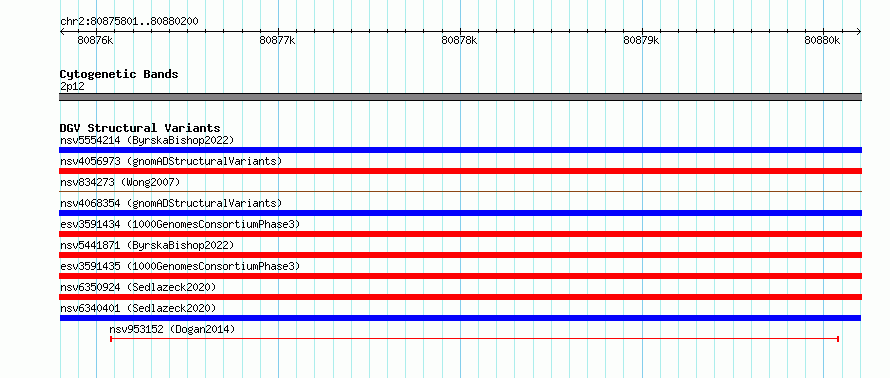Click the 80880k ruler tick label

coord(822,40)
